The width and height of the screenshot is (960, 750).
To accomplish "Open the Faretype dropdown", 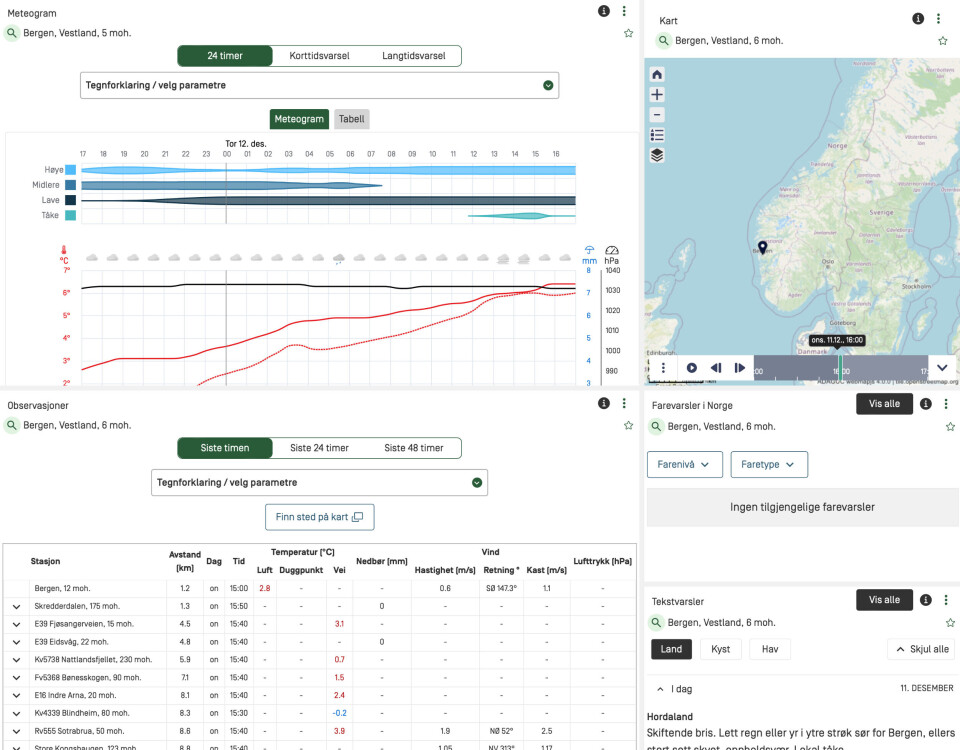I will pos(768,465).
